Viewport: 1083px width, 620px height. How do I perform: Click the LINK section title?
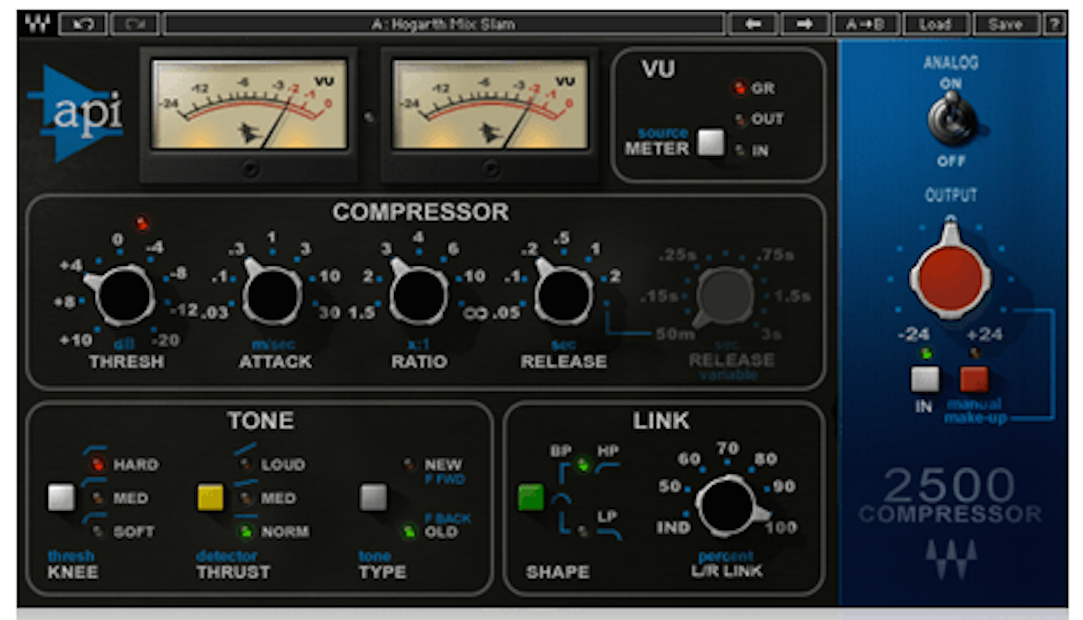[661, 420]
